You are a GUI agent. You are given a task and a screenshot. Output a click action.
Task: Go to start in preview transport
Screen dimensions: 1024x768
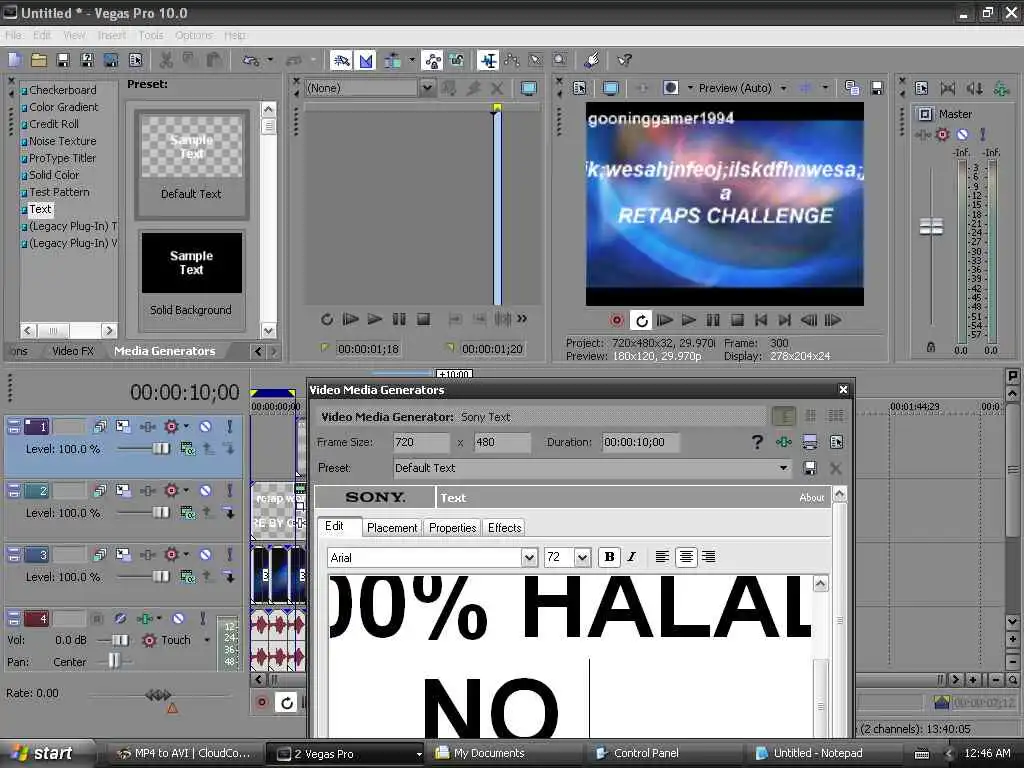(761, 320)
